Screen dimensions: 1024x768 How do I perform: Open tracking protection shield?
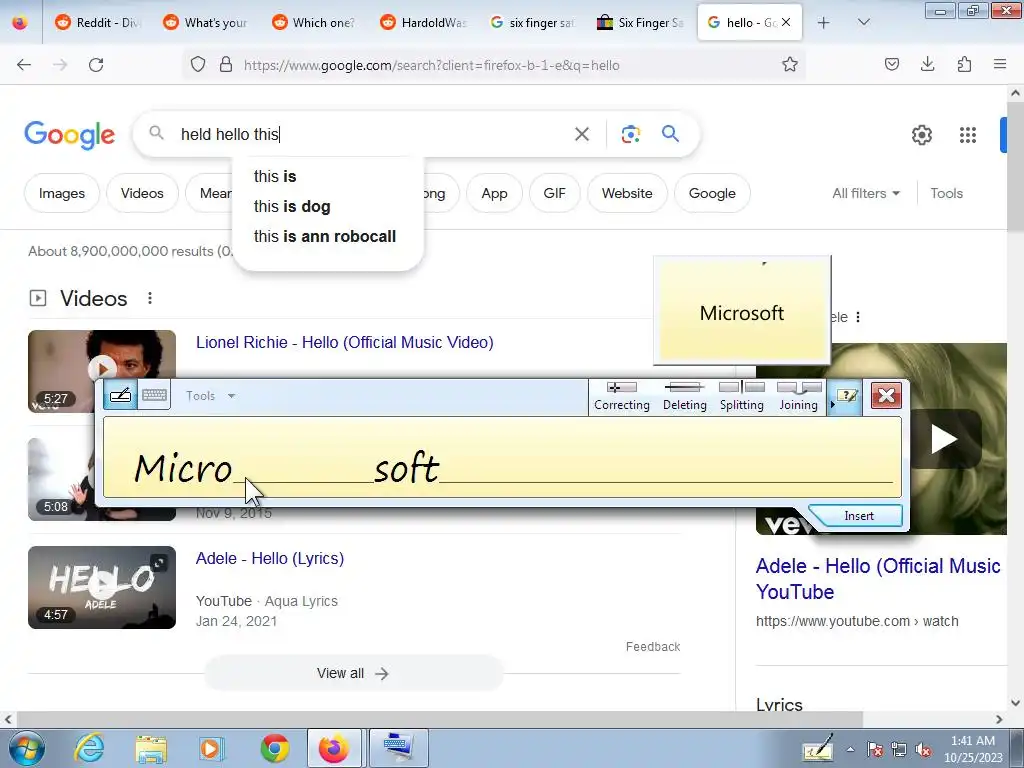click(x=198, y=65)
